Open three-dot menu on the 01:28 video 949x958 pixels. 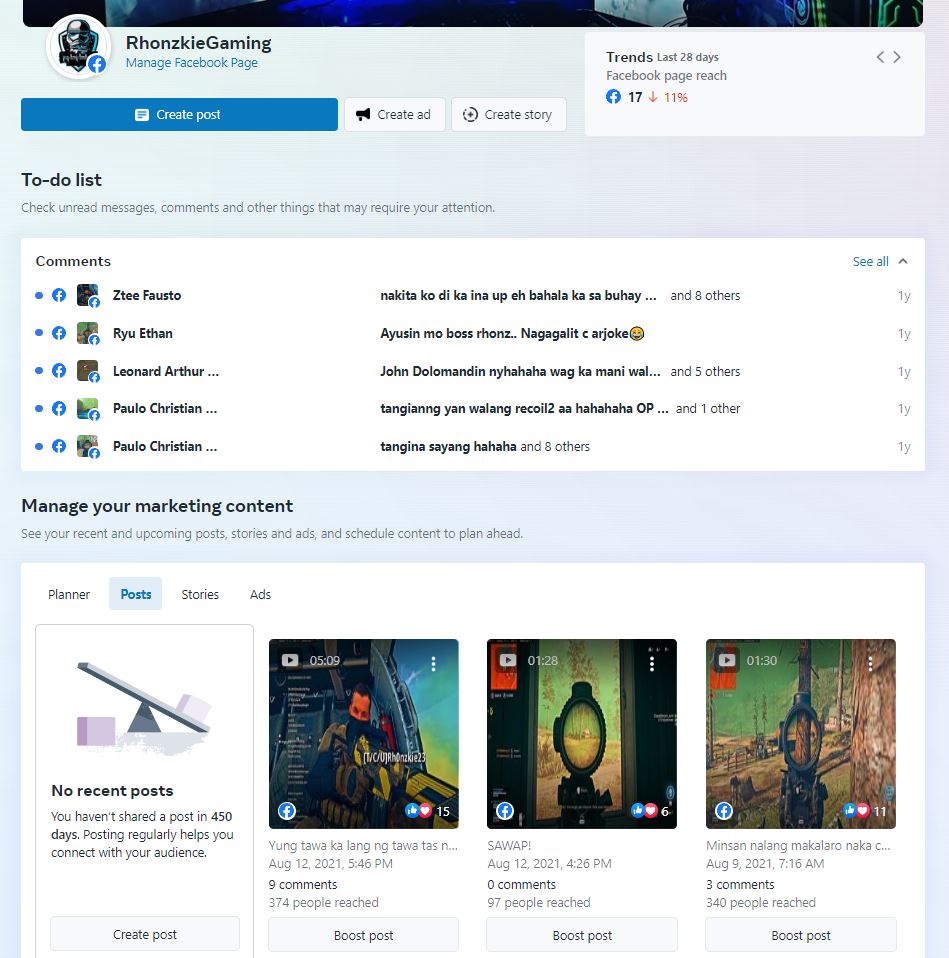coord(652,664)
